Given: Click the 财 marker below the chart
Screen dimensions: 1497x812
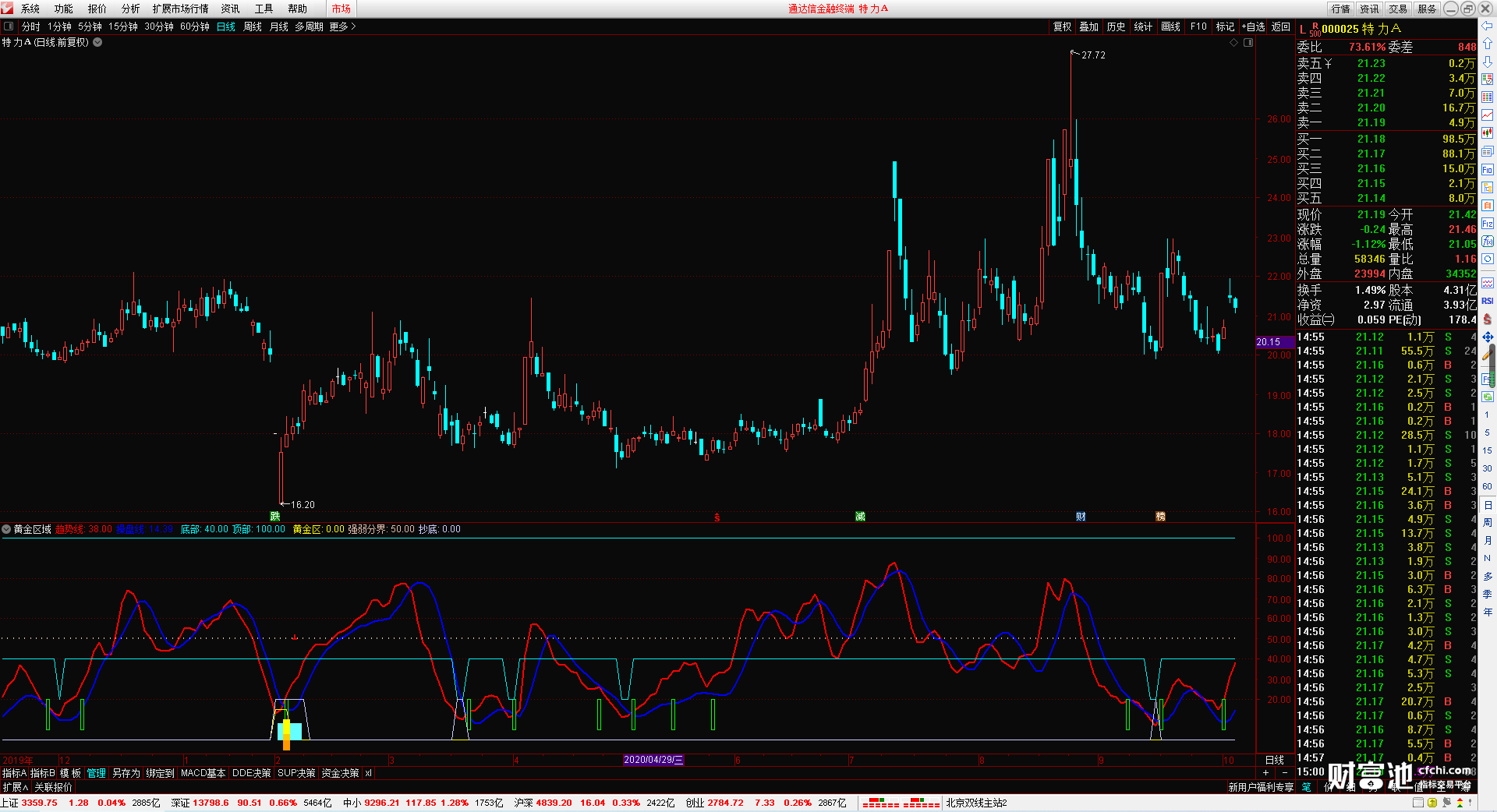Looking at the screenshot, I should 1081,516.
